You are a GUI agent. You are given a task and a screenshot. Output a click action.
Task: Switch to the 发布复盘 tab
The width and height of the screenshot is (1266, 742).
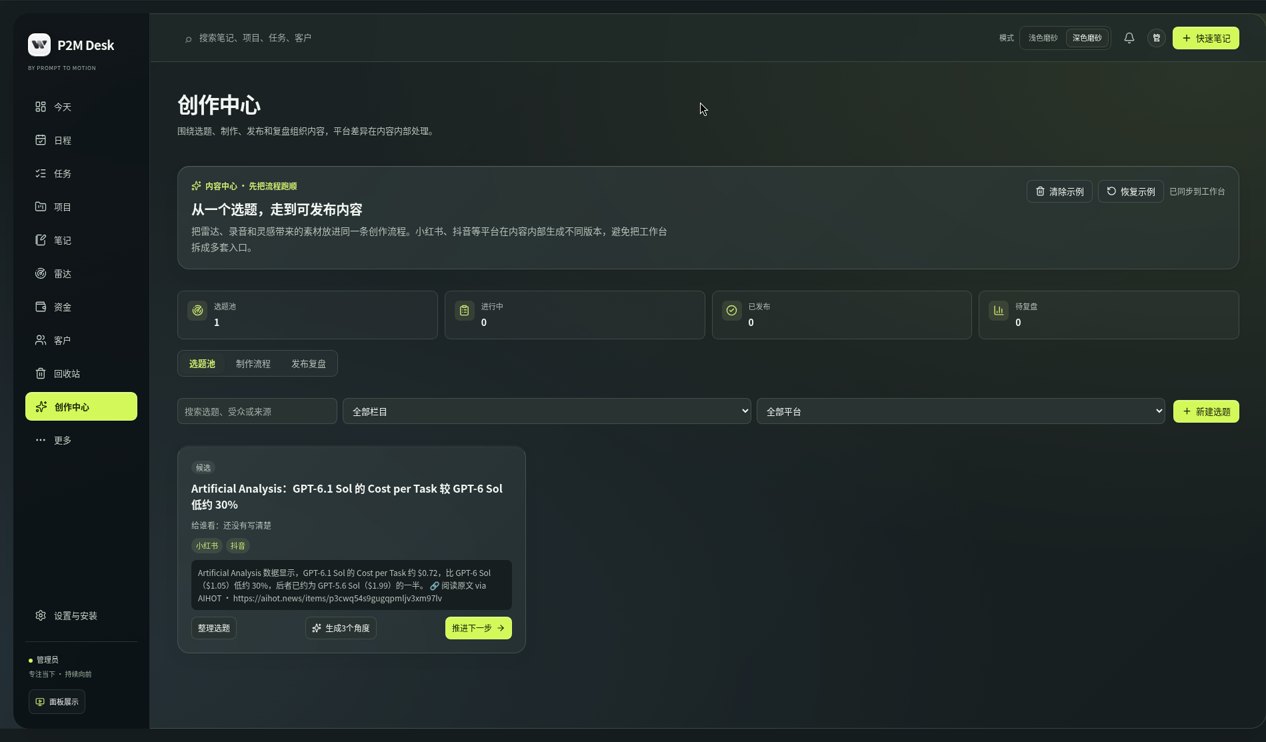(308, 364)
